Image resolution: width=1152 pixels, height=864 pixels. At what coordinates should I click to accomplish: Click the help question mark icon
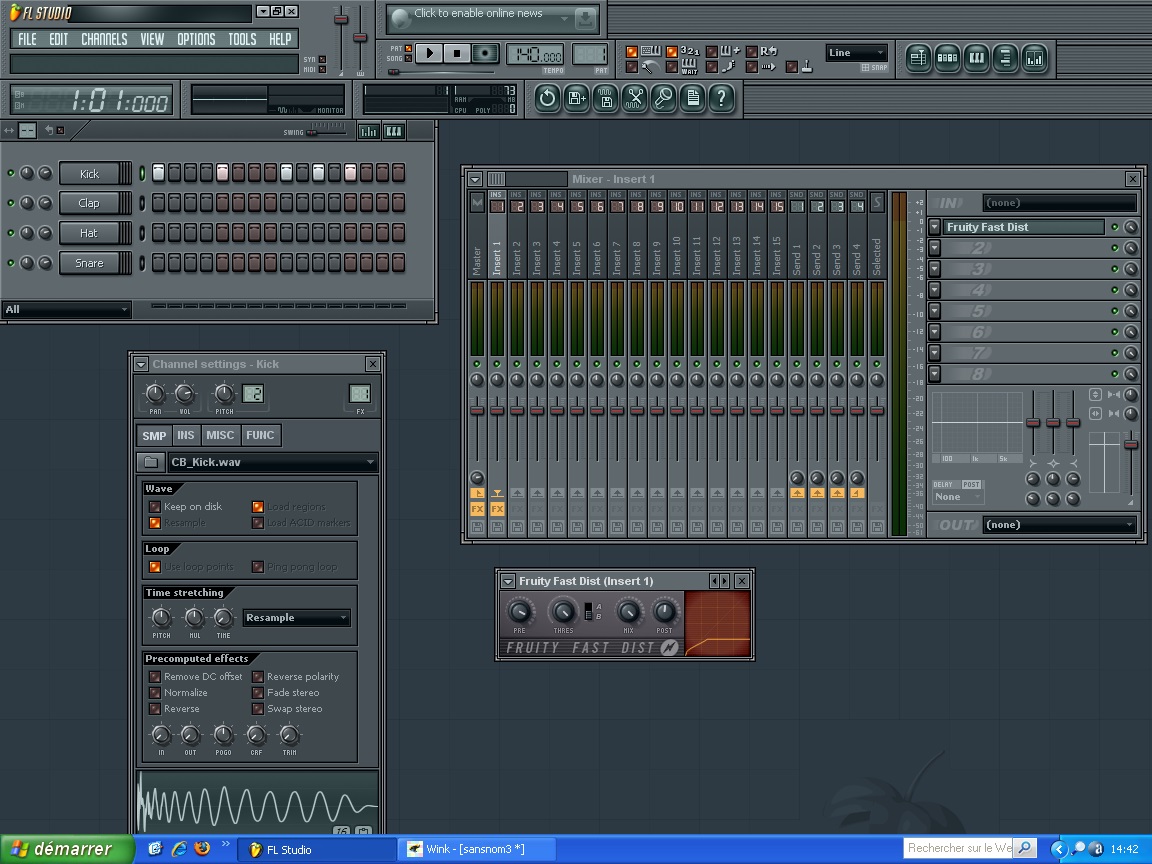721,98
